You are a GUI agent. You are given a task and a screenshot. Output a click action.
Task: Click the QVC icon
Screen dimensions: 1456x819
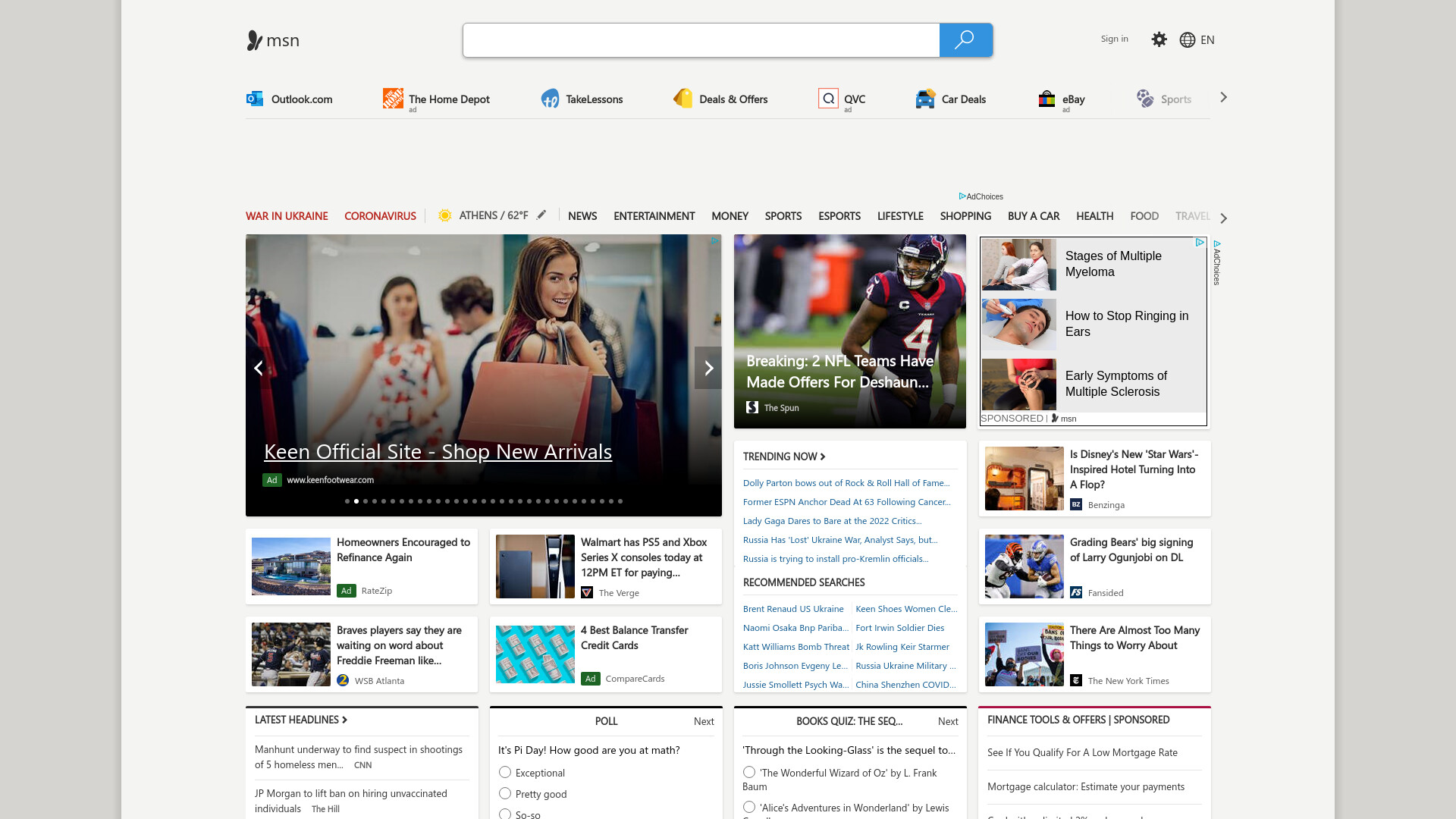[828, 99]
